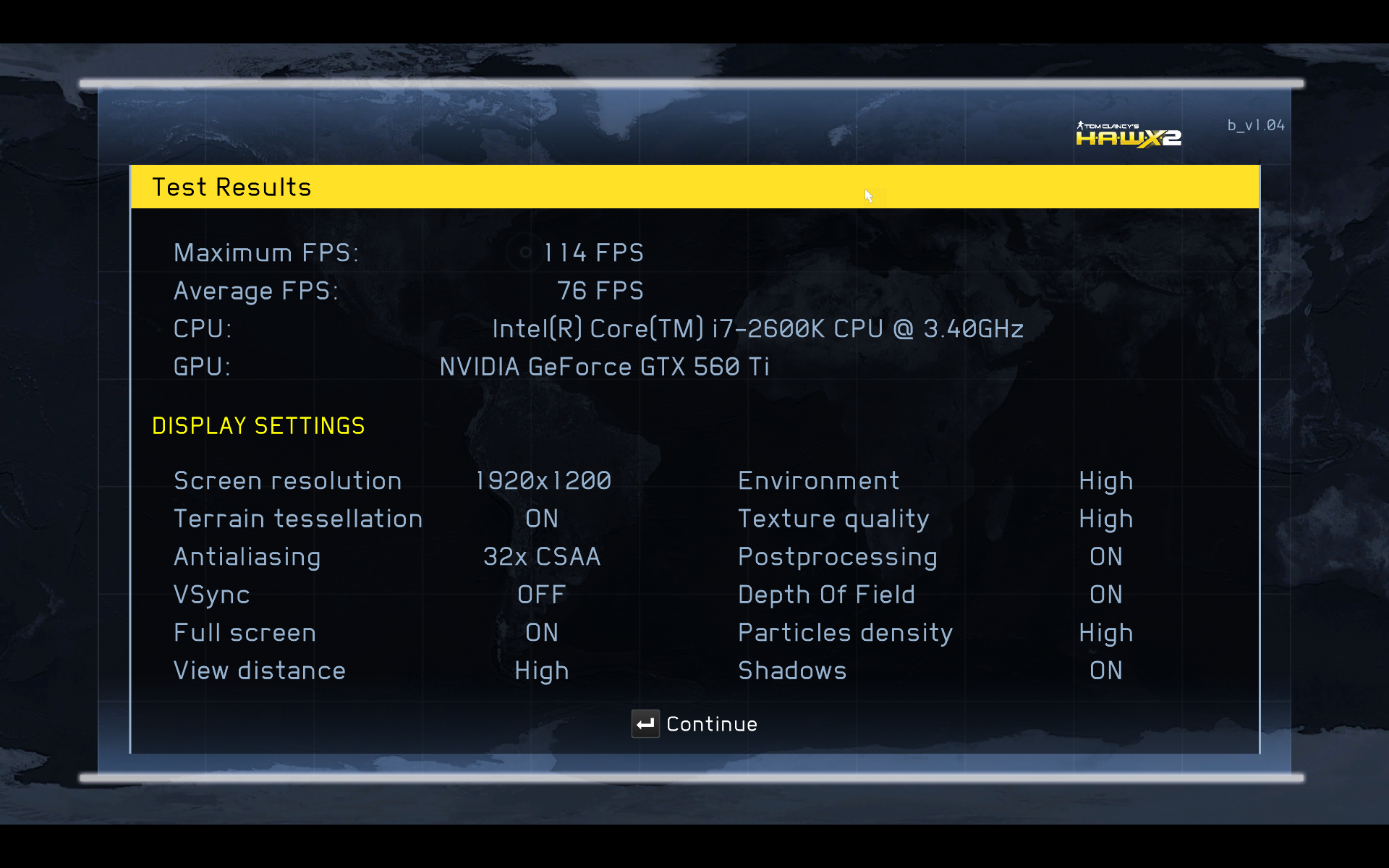Screen dimensions: 1389x868
Task: Click the 'GPU:' label
Action: coord(202,367)
